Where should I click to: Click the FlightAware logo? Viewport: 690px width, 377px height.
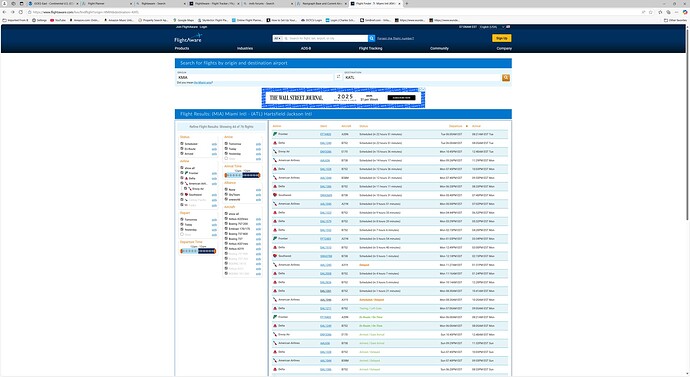[188, 38]
